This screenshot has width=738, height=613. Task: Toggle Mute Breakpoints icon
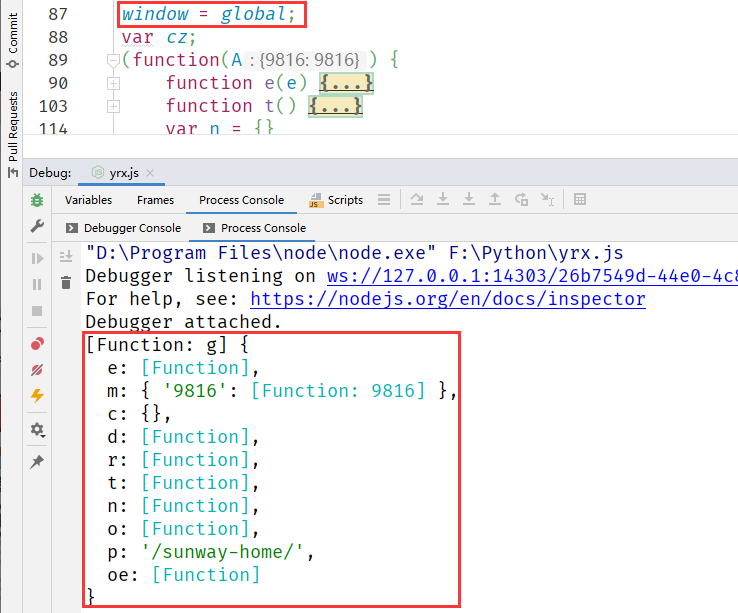37,370
